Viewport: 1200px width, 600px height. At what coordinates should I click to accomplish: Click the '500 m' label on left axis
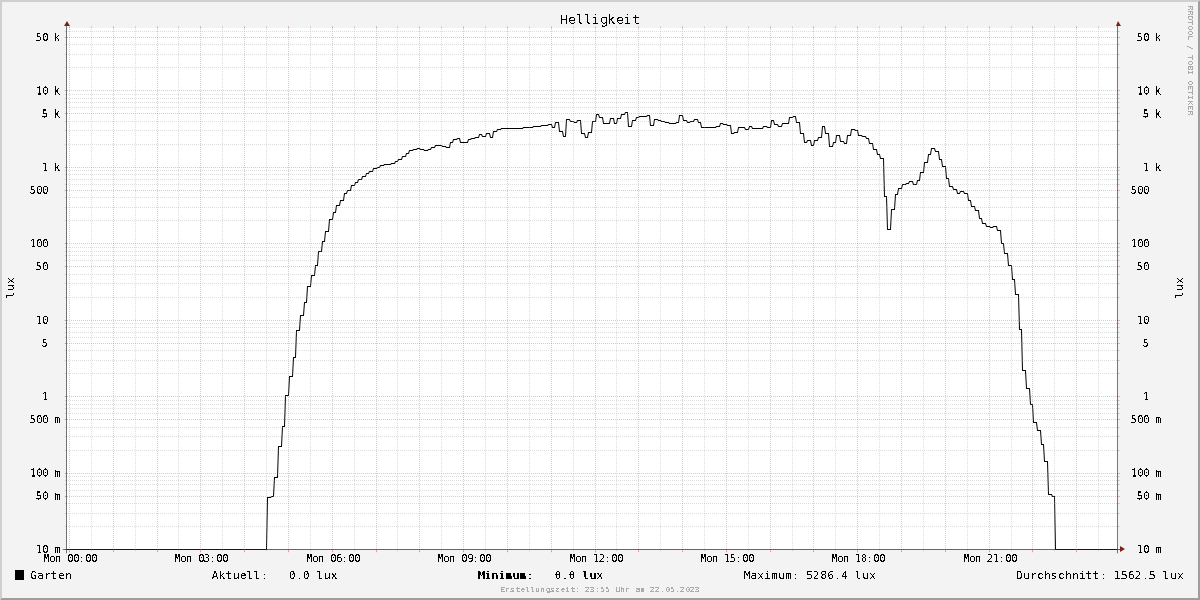coord(45,420)
